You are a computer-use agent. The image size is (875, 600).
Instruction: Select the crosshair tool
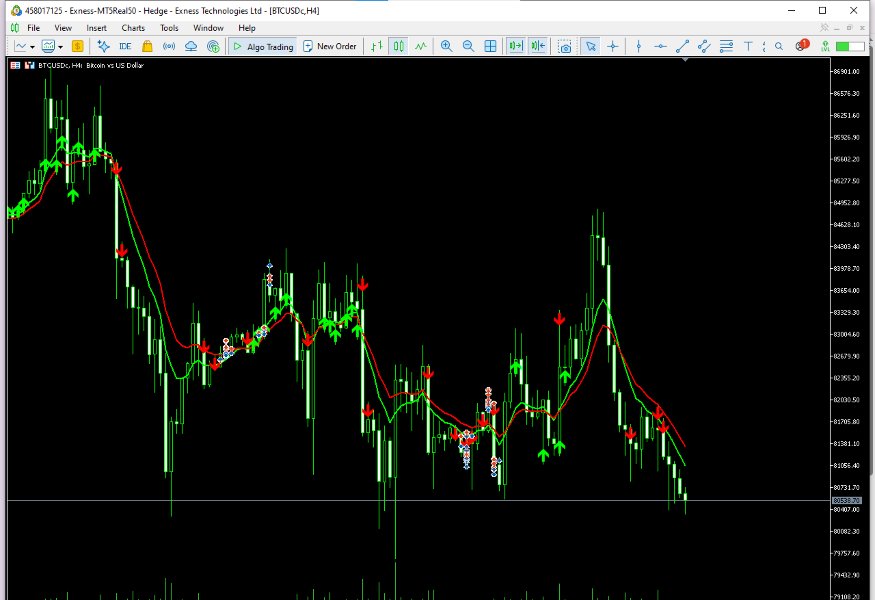tap(613, 46)
